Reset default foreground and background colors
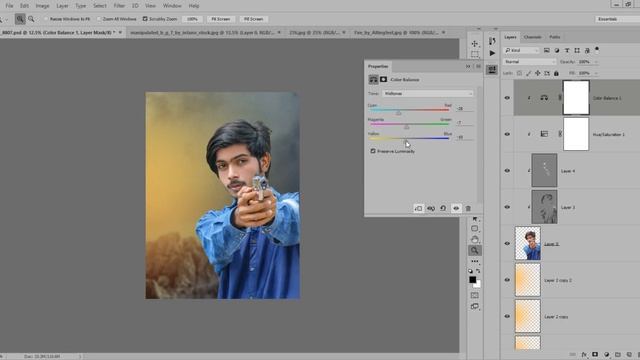Image resolution: width=640 pixels, height=360 pixels. click(470, 271)
